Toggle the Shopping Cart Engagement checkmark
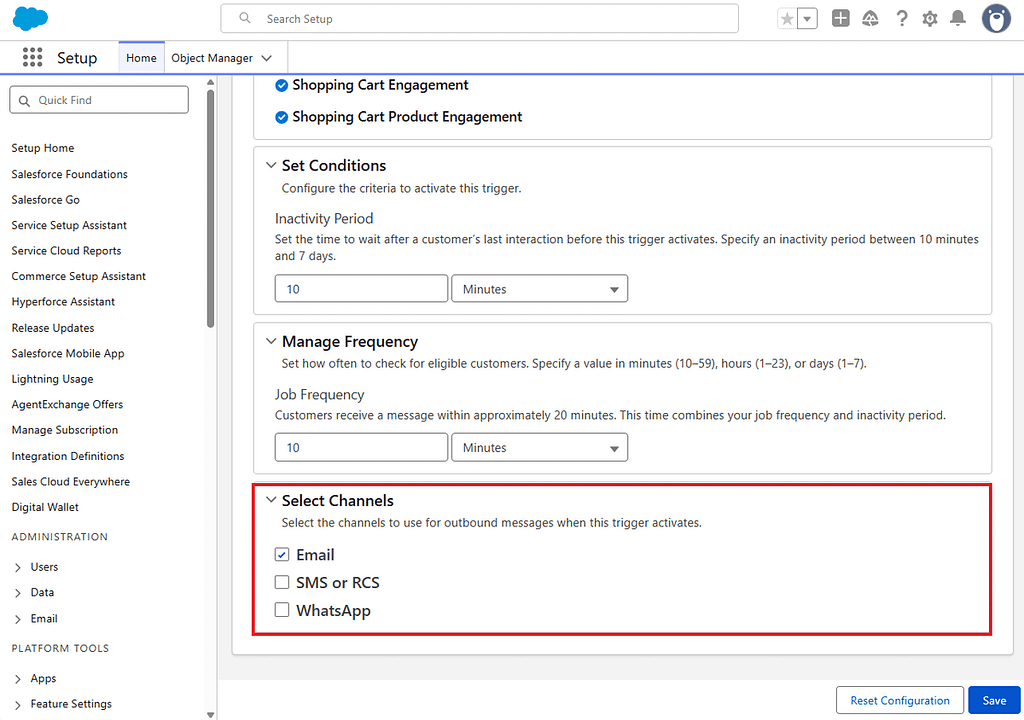The height and width of the screenshot is (720, 1024). click(x=281, y=86)
